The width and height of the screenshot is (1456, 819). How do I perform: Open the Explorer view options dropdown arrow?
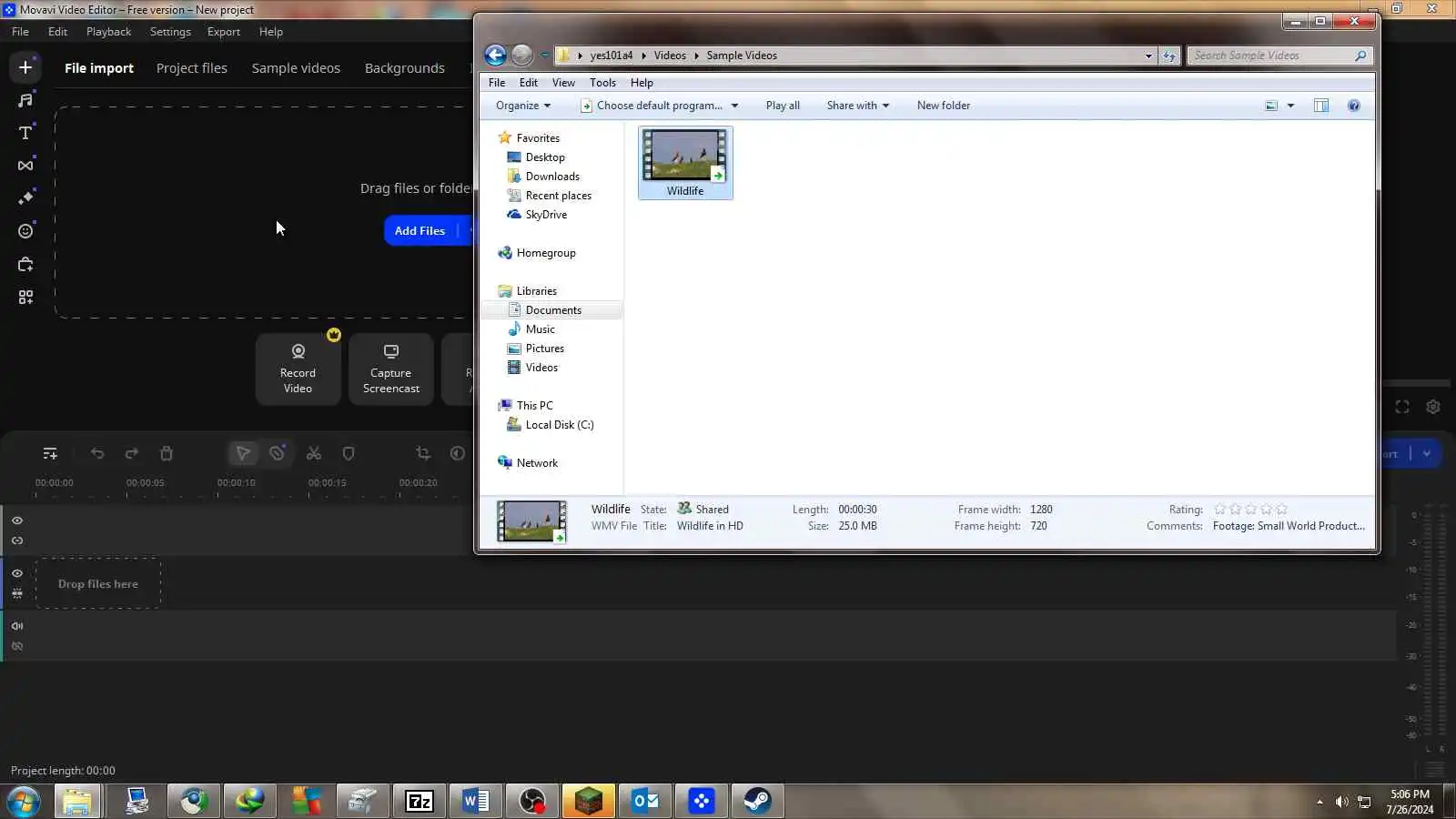1290,106
